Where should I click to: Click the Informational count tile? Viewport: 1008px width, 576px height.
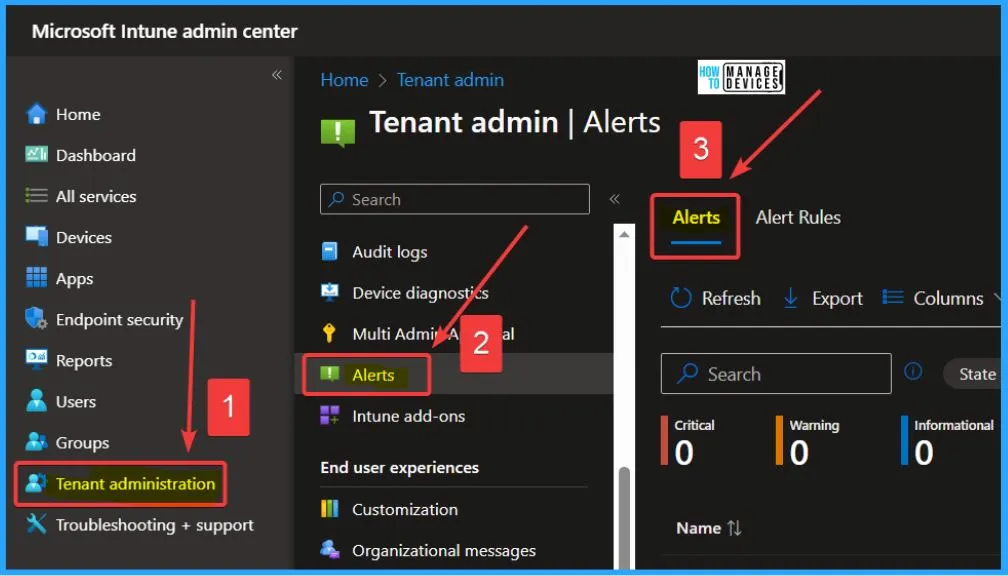click(947, 440)
